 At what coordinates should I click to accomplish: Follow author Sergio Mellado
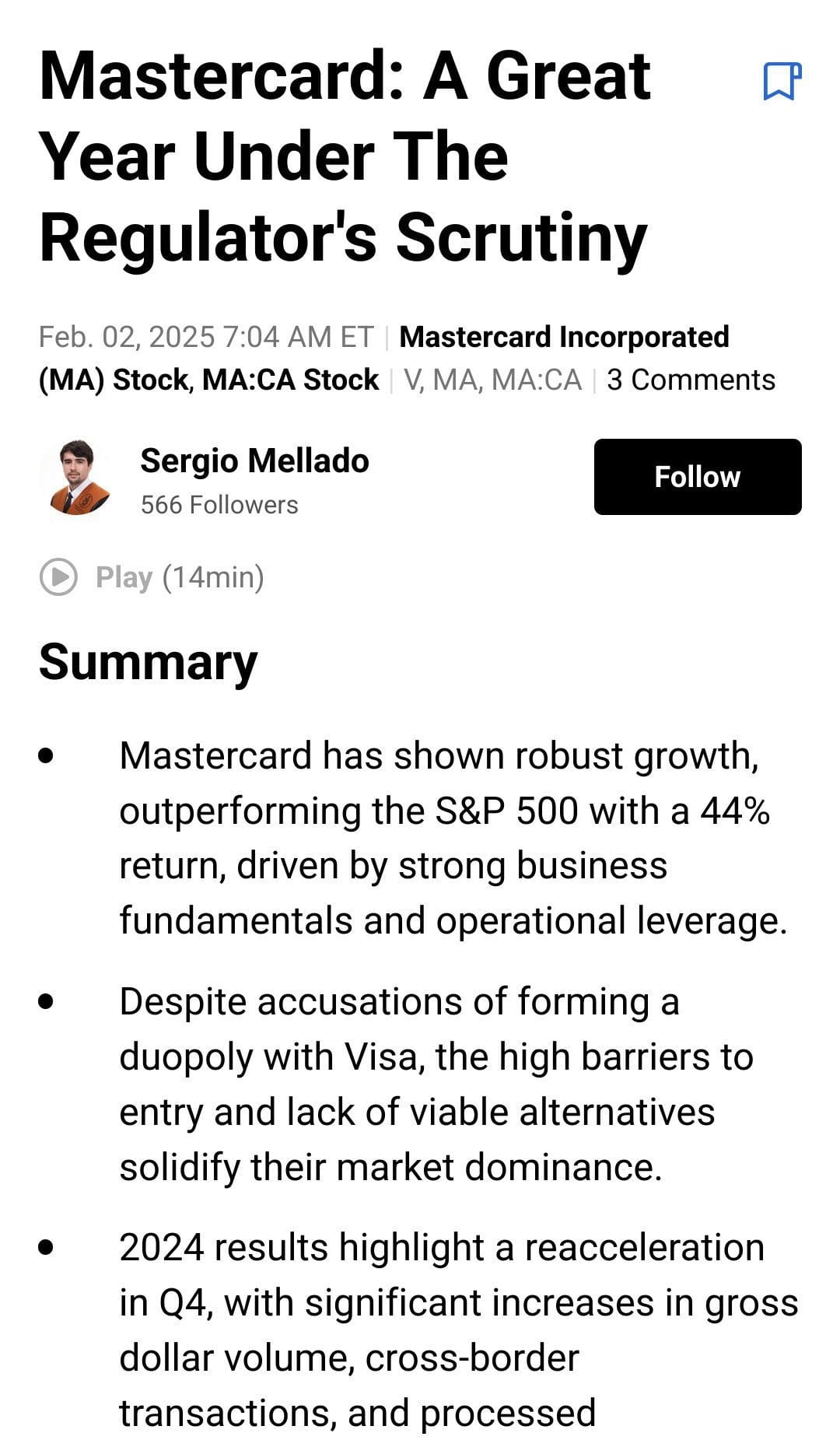click(x=697, y=477)
